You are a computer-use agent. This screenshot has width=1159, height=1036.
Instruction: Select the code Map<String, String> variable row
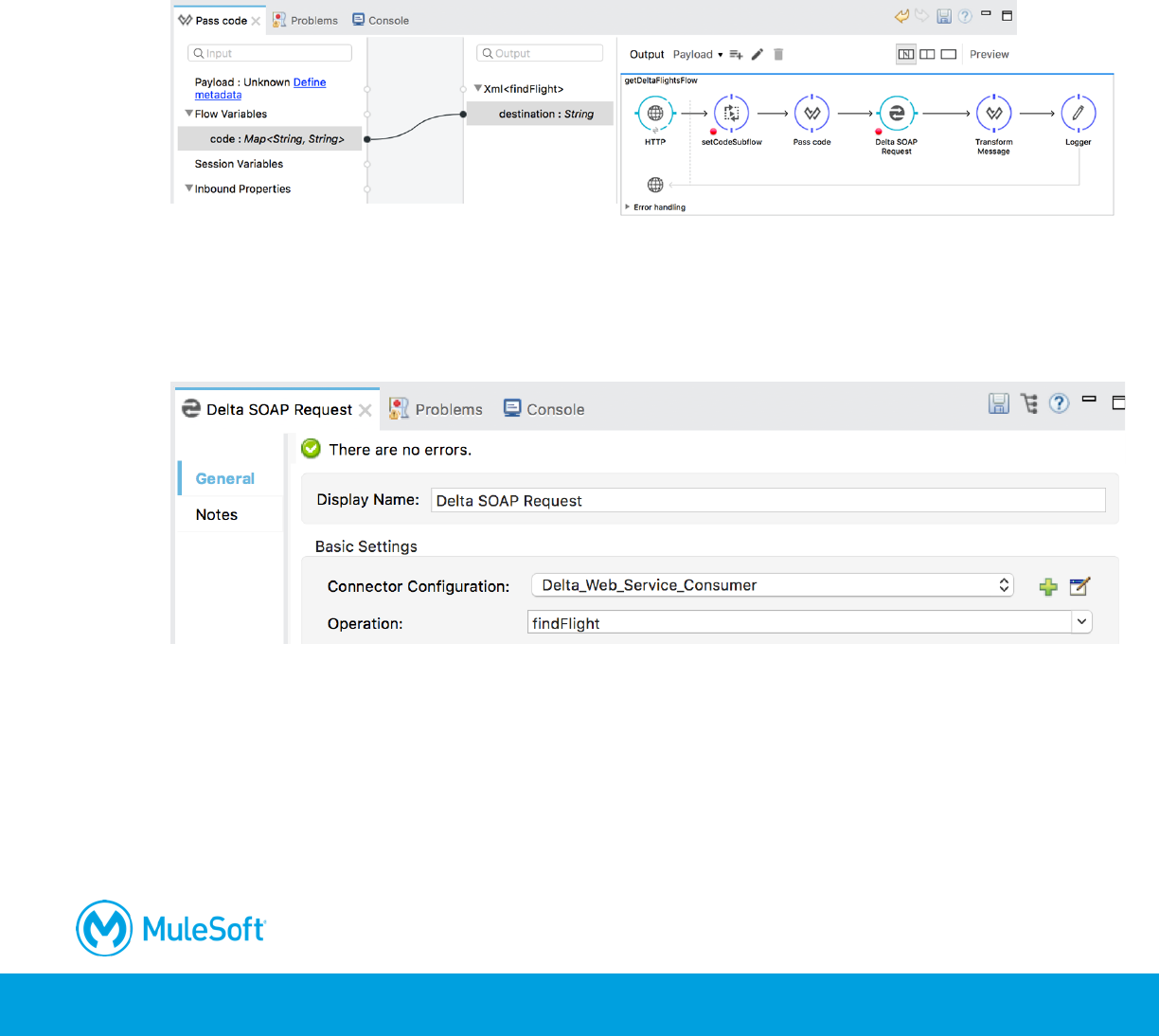tap(270, 138)
